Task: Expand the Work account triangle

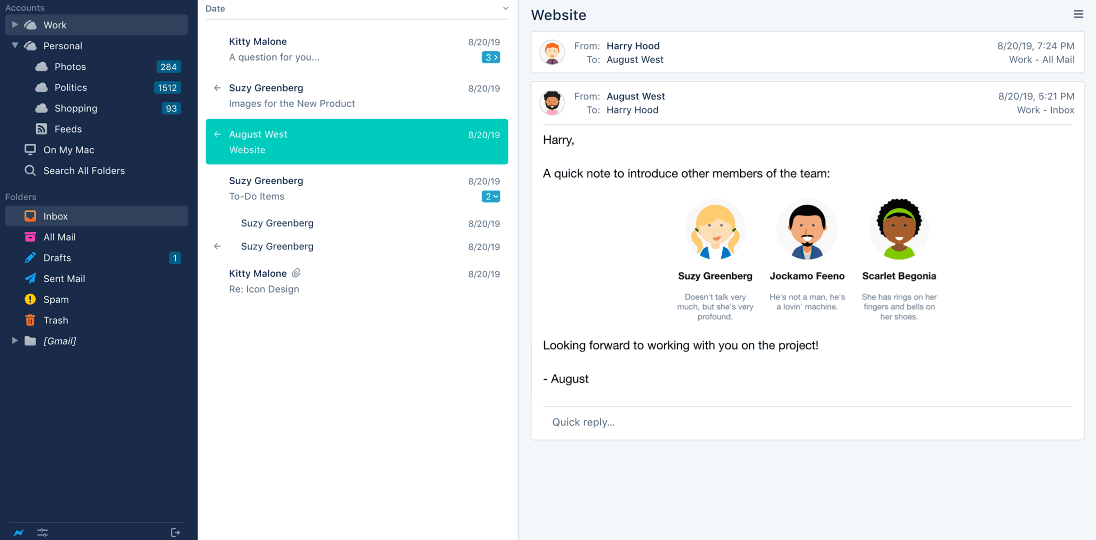Action: pyautogui.click(x=15, y=25)
